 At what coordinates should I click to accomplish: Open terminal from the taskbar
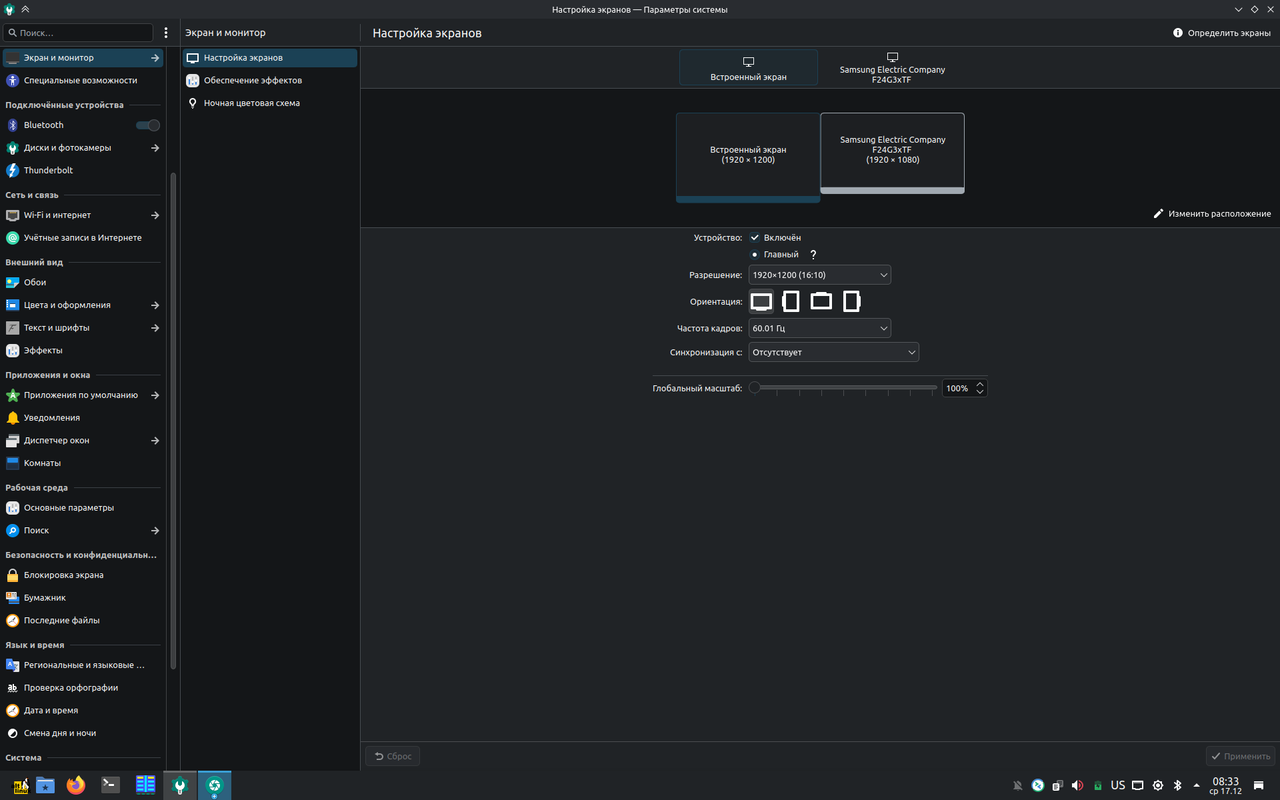(x=111, y=785)
